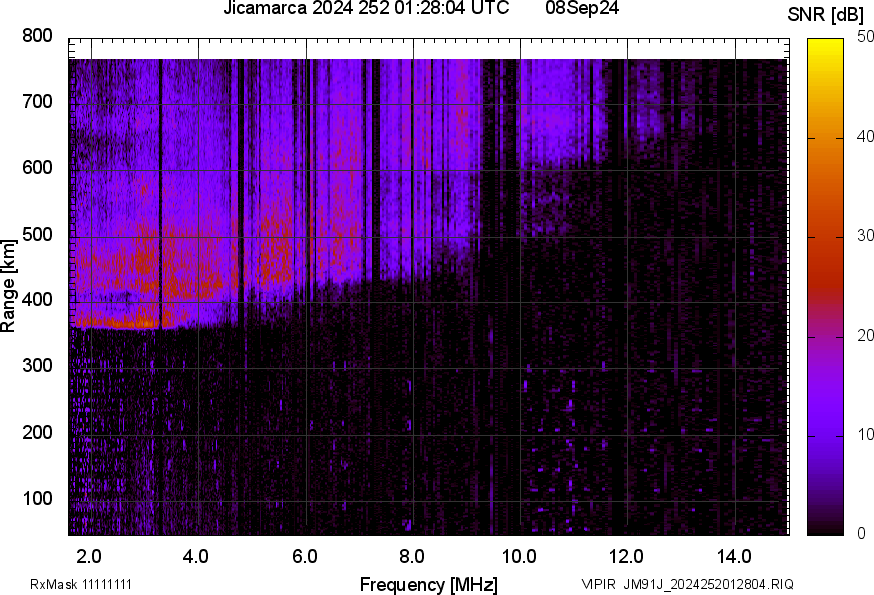The height and width of the screenshot is (595, 874).
Task: Click the date label 08Sep24
Action: pyautogui.click(x=583, y=10)
